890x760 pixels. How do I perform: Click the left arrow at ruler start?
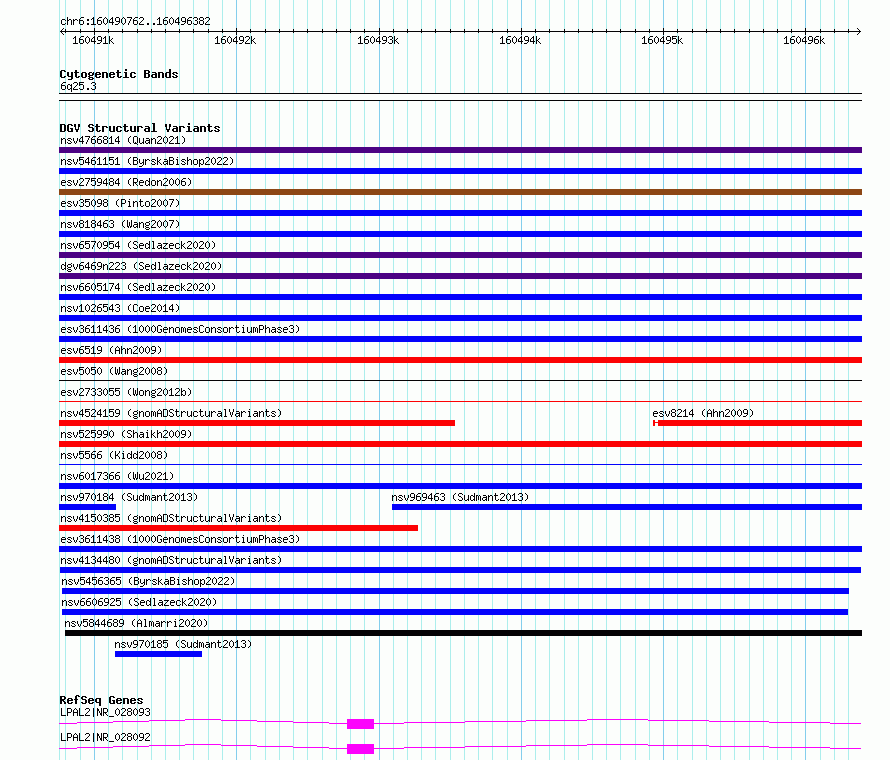point(62,31)
